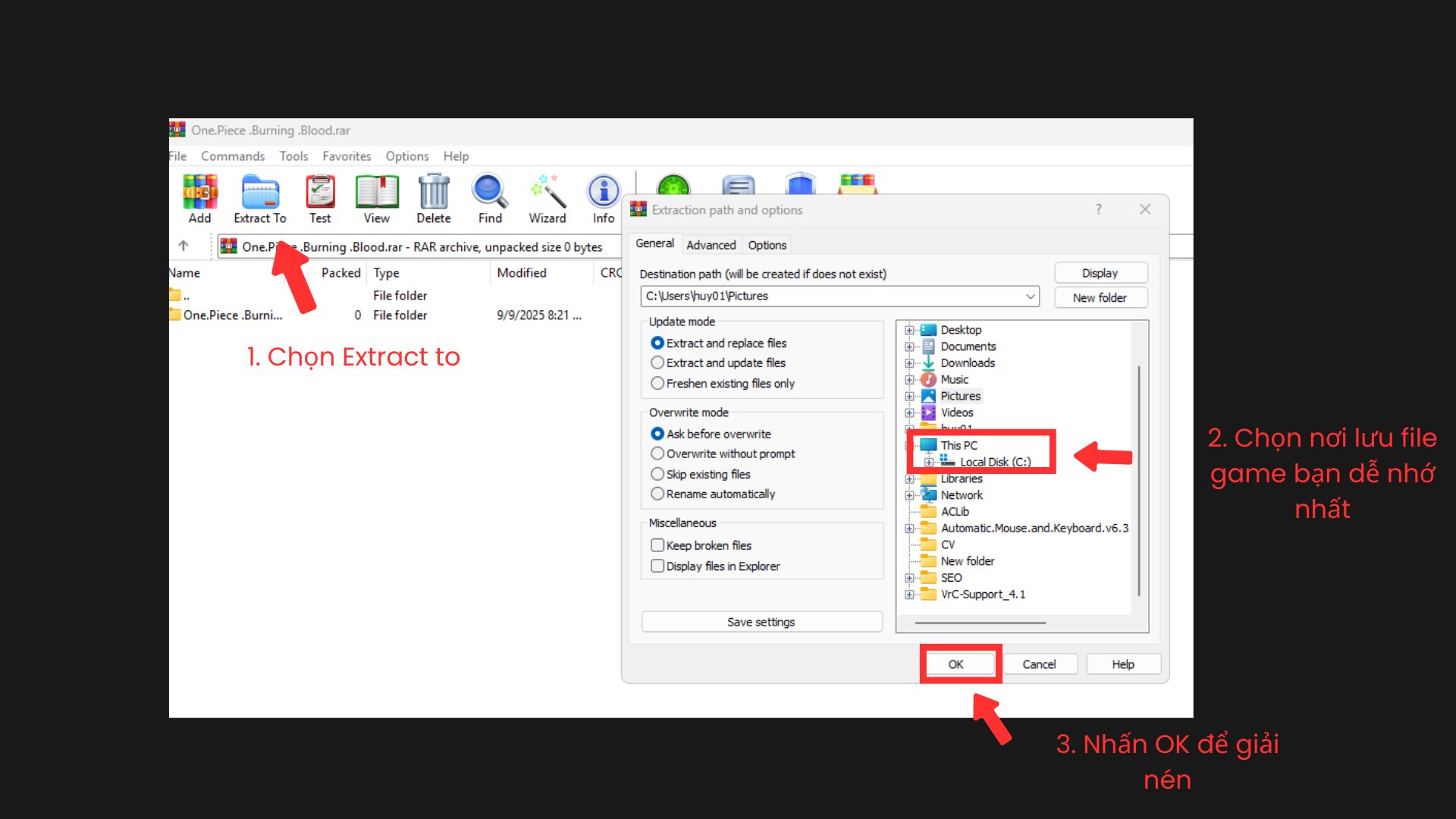The width and height of the screenshot is (1456, 819).
Task: Click the Downloads arrow icon in folder tree
Action: (928, 363)
